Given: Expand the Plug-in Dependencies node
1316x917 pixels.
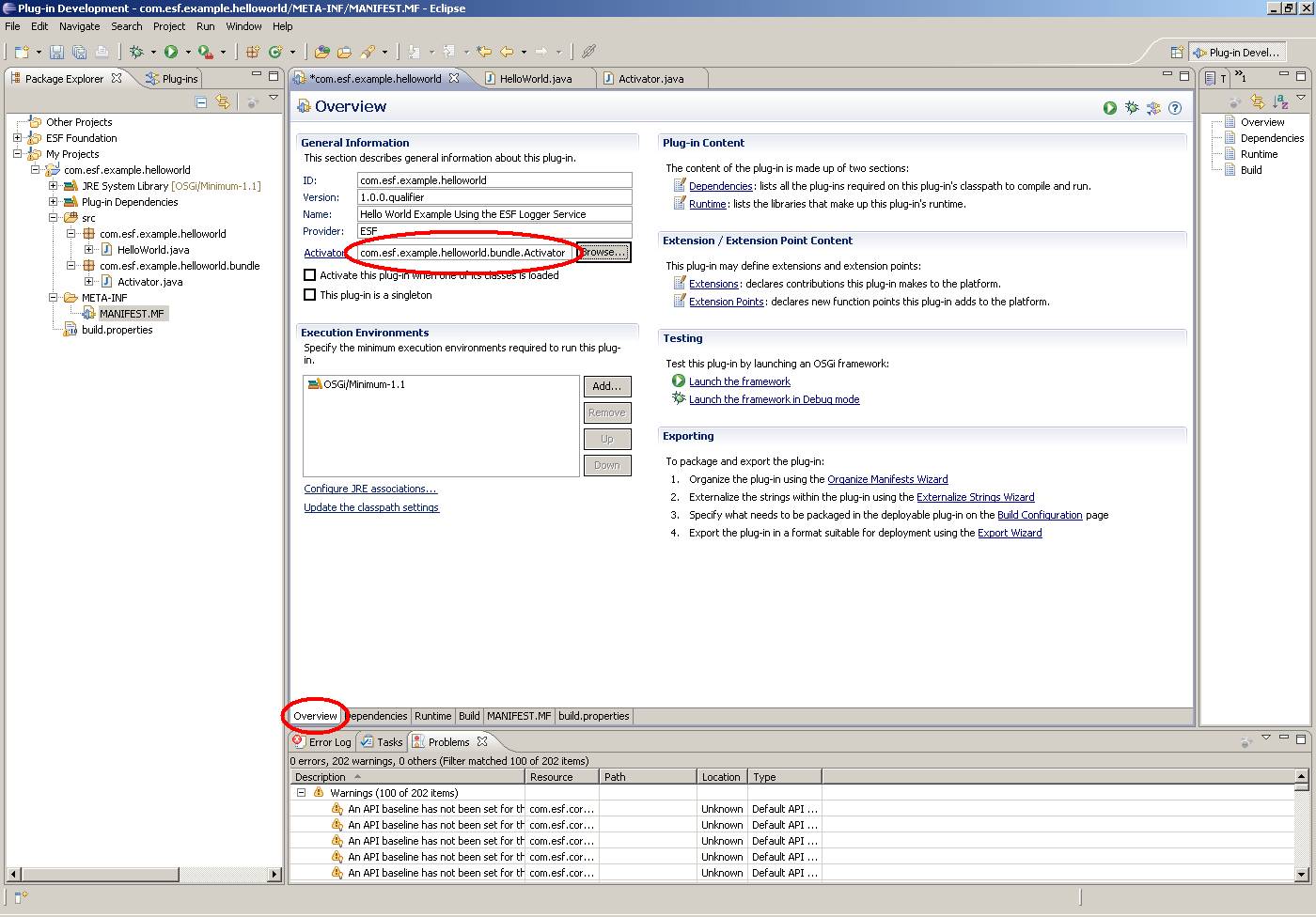Looking at the screenshot, I should click(54, 202).
